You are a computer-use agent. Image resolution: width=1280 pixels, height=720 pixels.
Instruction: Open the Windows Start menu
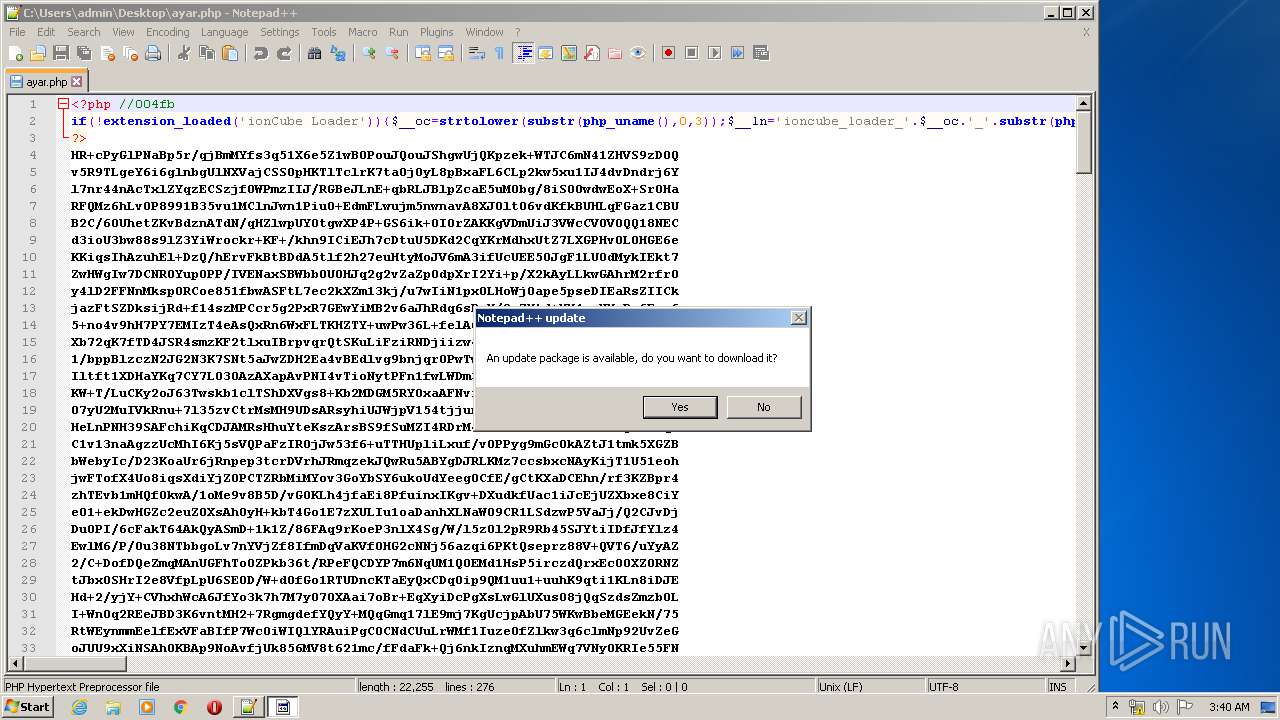pos(28,707)
